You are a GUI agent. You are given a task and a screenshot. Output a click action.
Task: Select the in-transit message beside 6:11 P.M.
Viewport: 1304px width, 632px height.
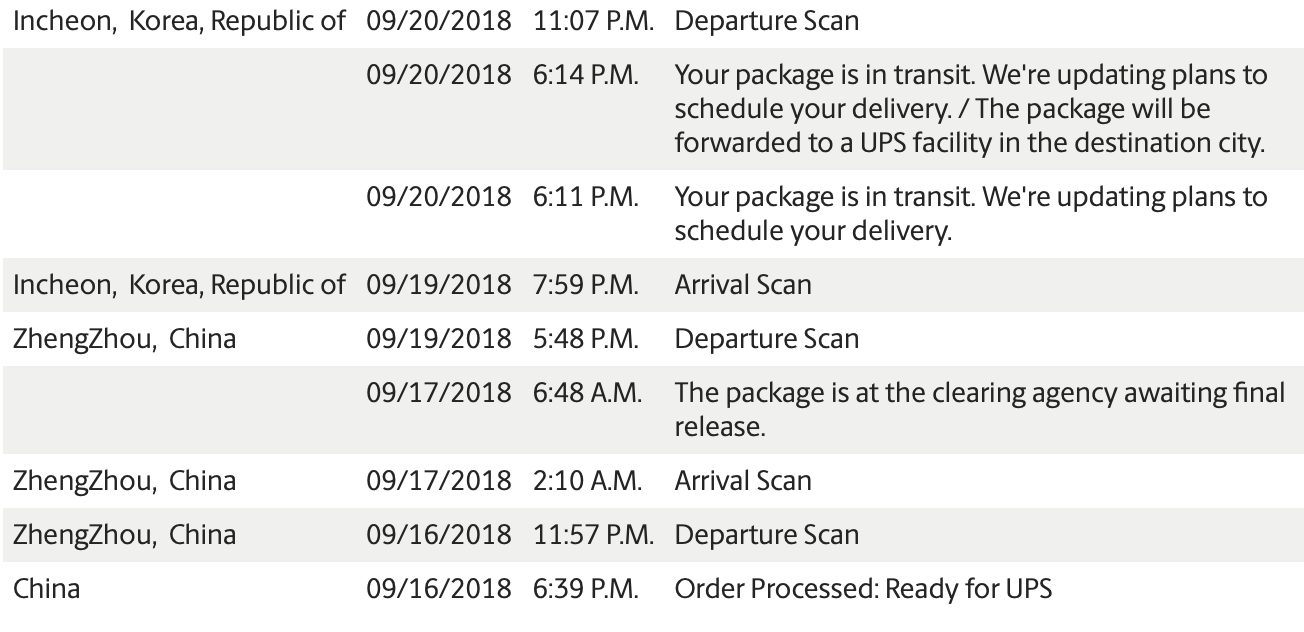[x=970, y=213]
